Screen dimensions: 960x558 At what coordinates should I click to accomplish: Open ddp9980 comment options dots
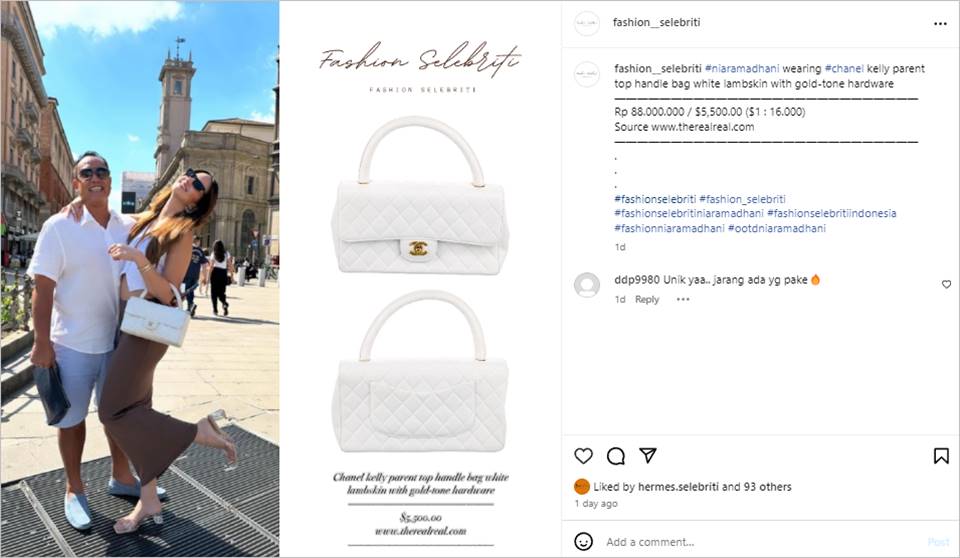(x=683, y=300)
